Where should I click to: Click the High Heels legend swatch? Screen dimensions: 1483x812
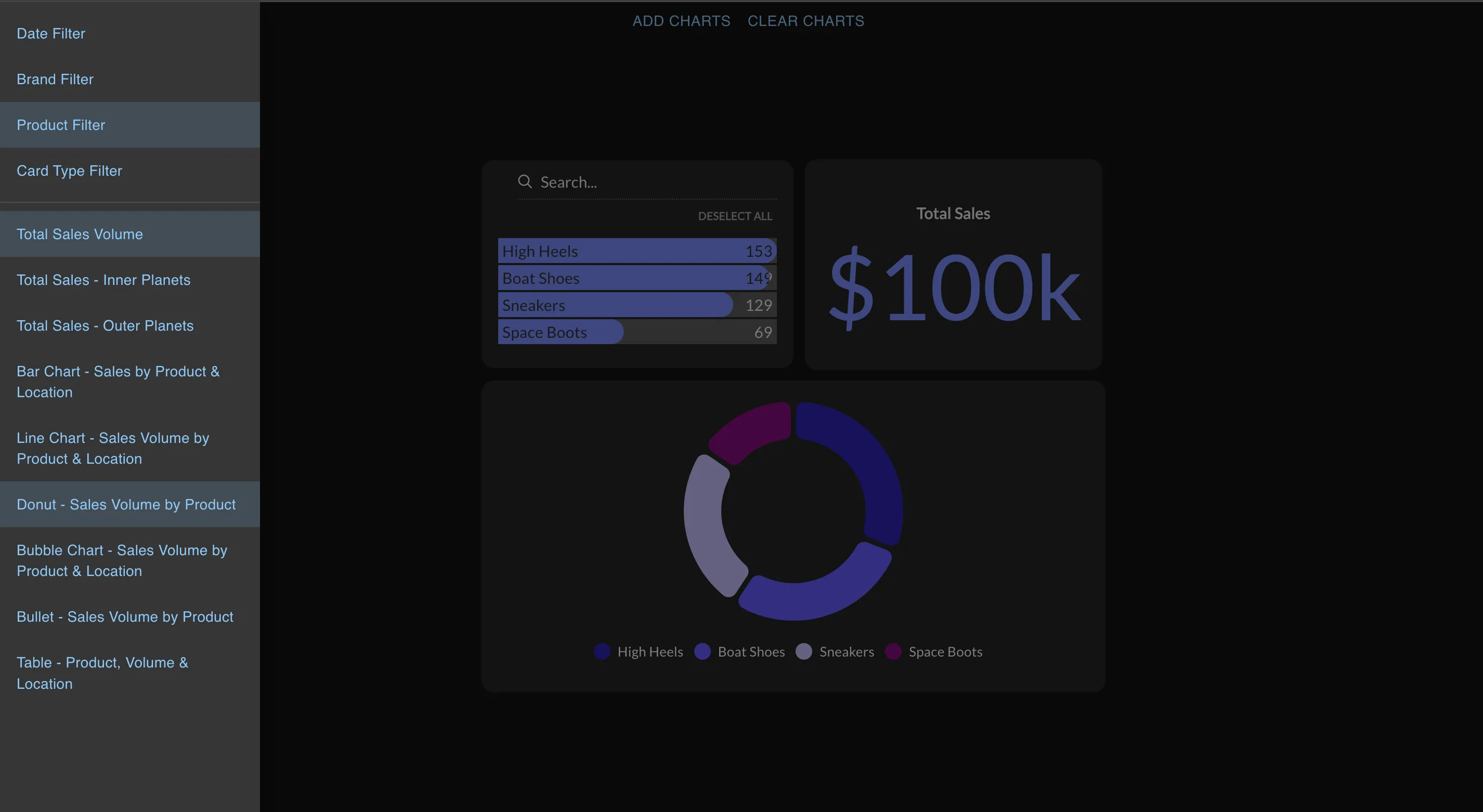tap(602, 651)
